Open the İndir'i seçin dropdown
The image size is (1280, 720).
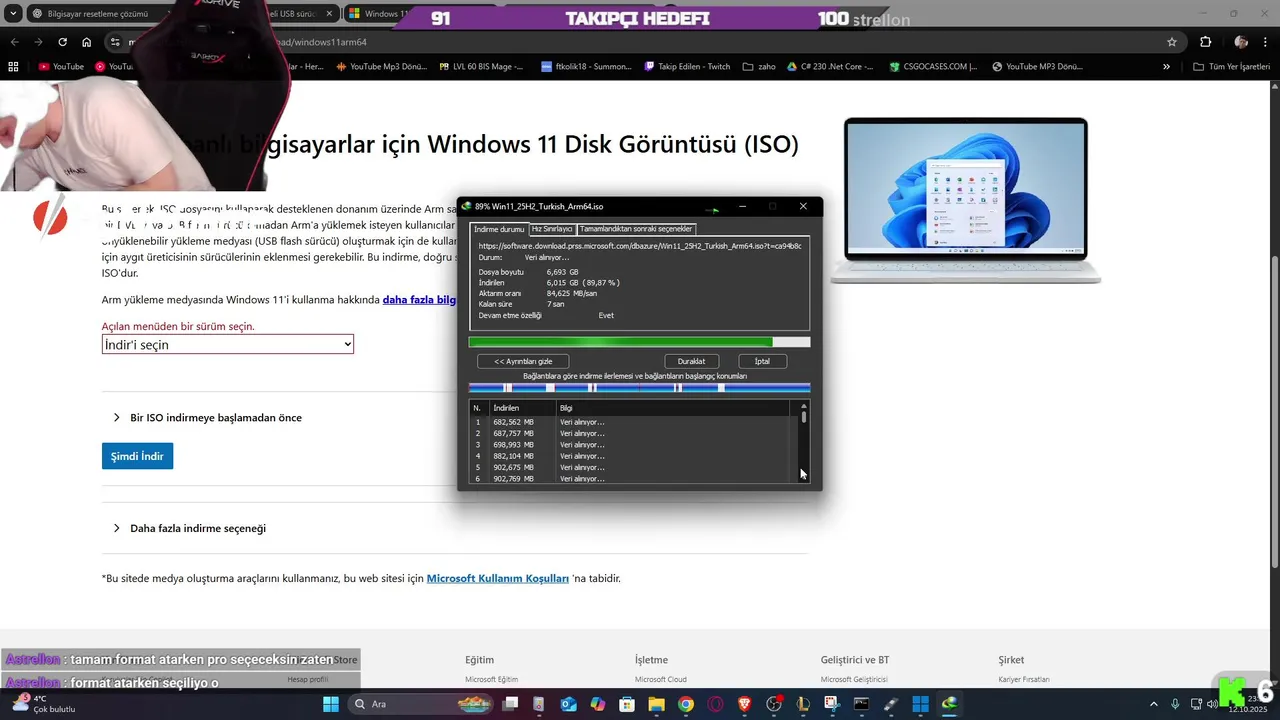[x=228, y=344]
